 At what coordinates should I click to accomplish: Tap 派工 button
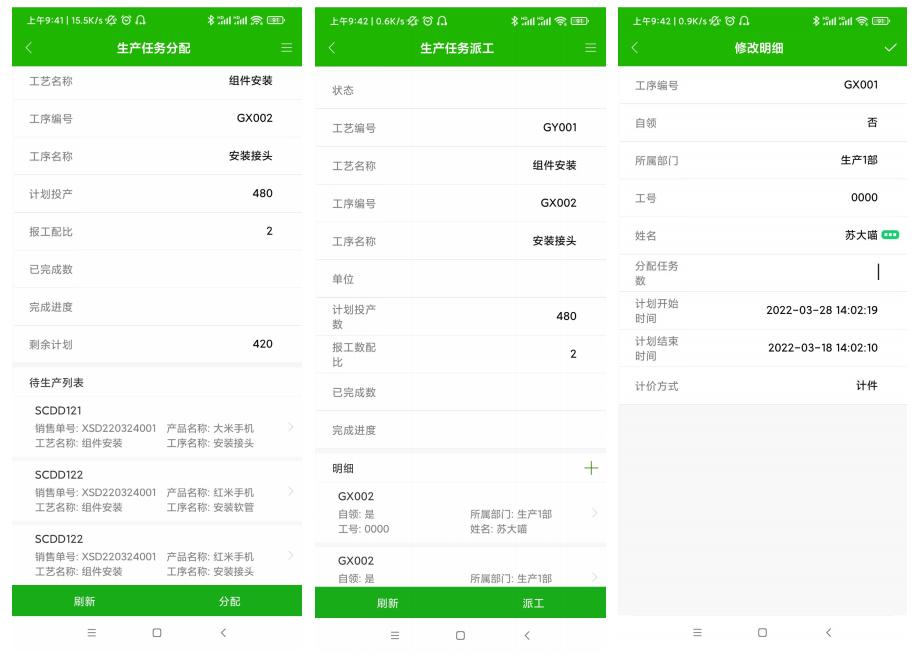coord(533,602)
